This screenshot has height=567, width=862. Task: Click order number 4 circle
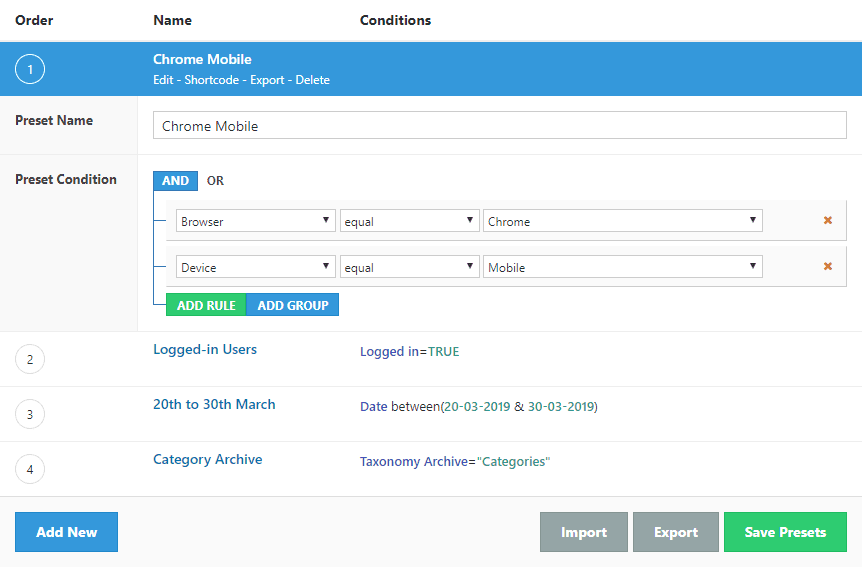pyautogui.click(x=30, y=469)
